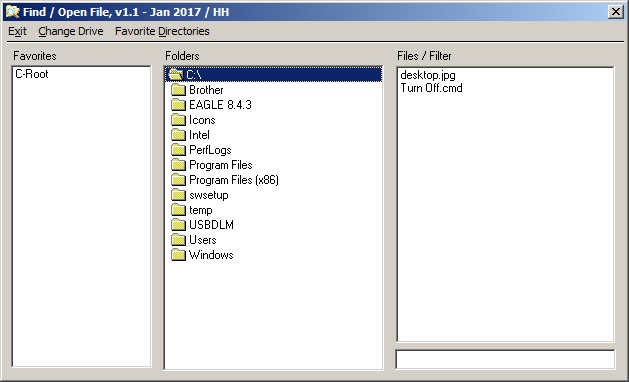The width and height of the screenshot is (629, 382).
Task: Click the USBDLM folder icon
Action: coord(178,225)
